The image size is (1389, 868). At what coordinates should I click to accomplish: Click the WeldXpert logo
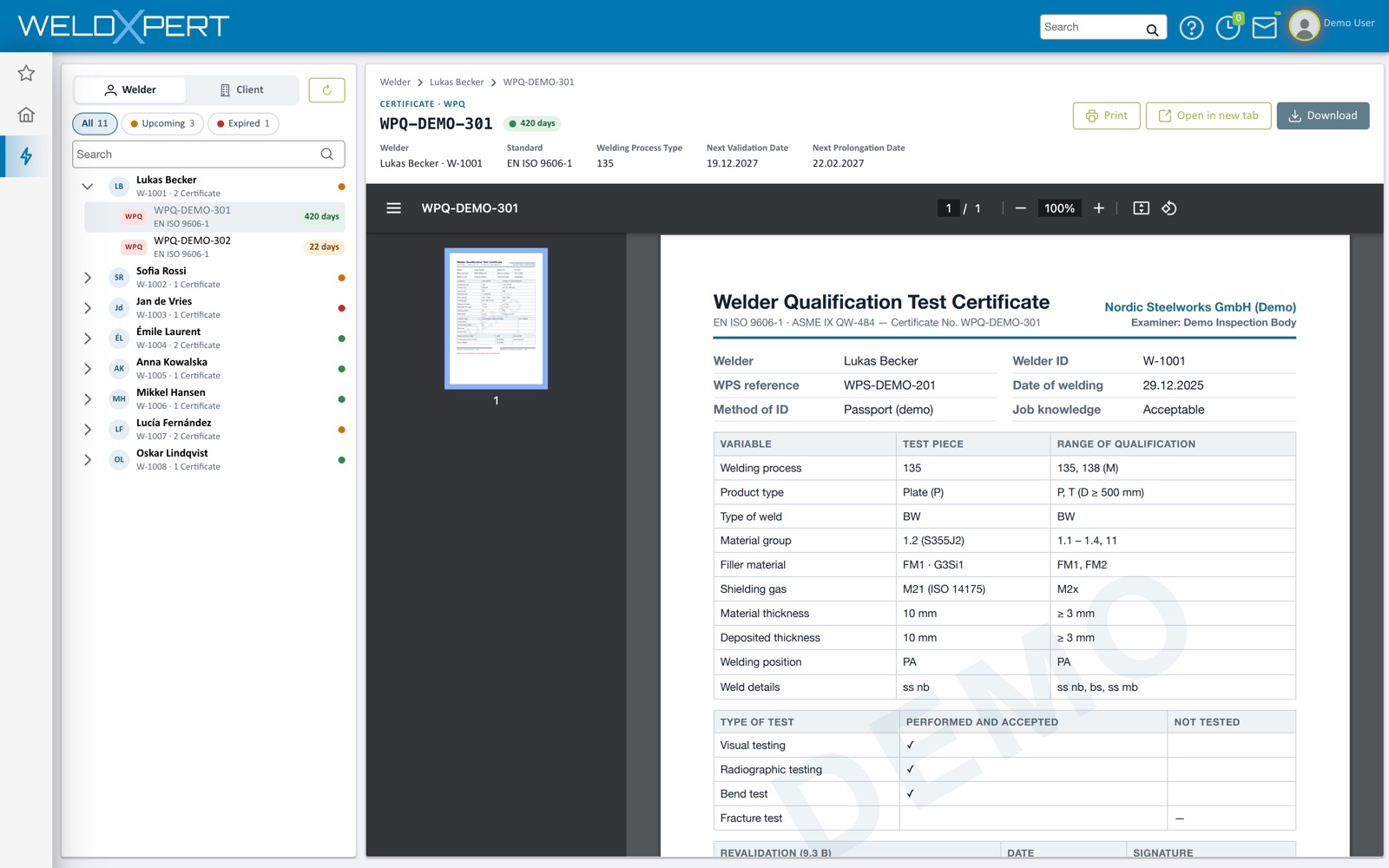pyautogui.click(x=123, y=26)
